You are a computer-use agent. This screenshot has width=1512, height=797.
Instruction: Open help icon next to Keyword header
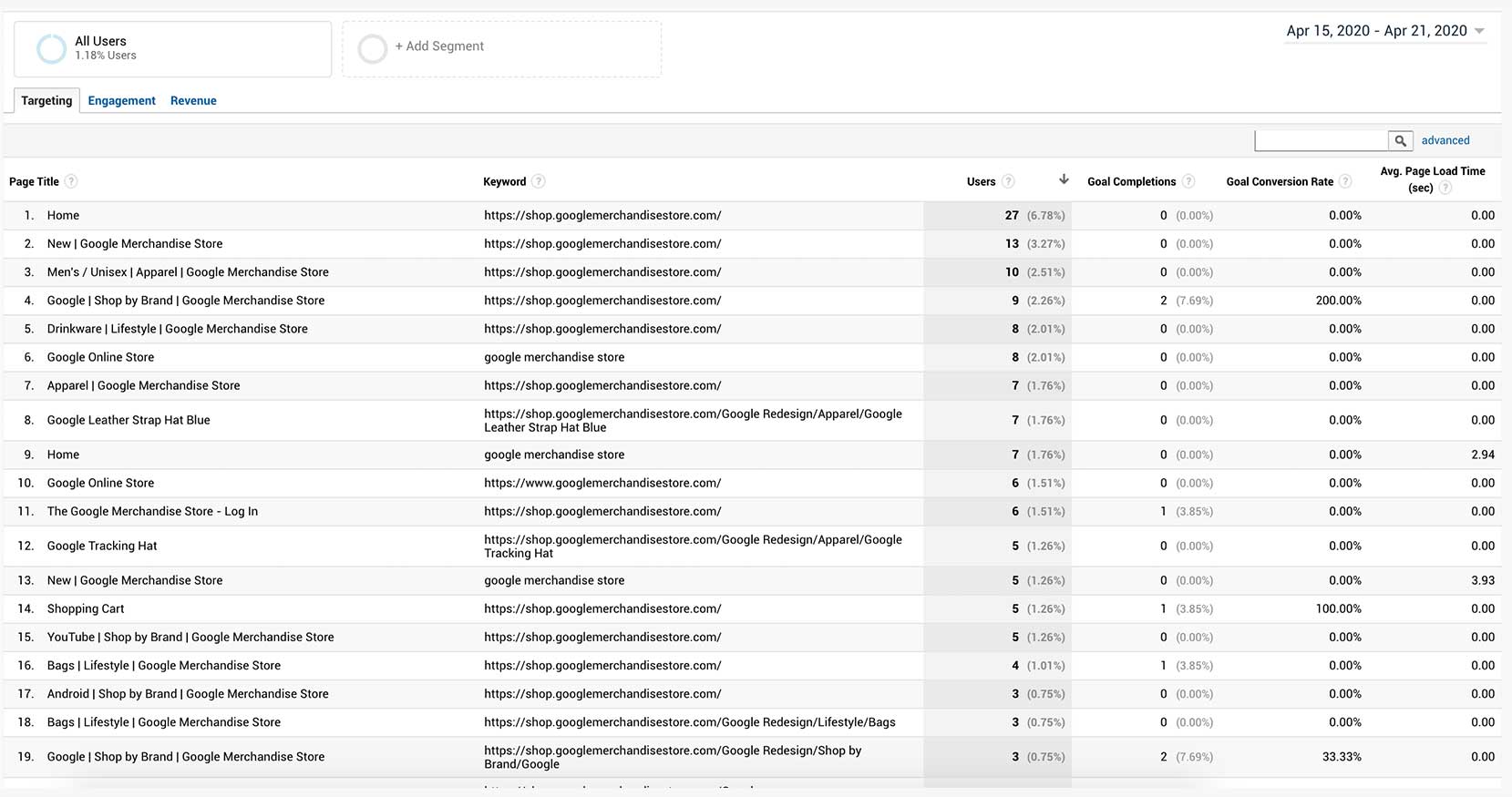tap(539, 181)
